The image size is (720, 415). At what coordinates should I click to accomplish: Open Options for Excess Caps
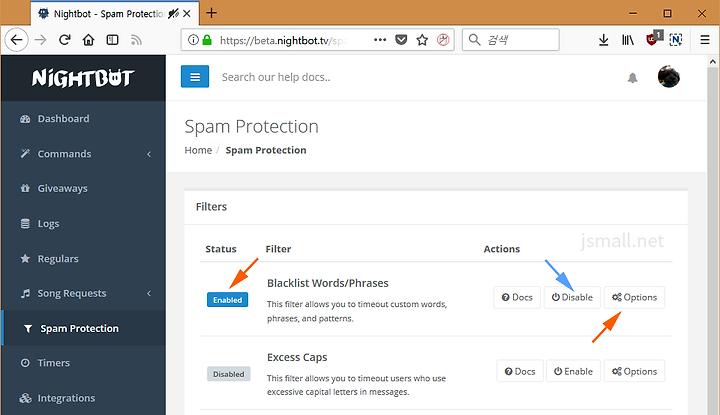pyautogui.click(x=634, y=371)
